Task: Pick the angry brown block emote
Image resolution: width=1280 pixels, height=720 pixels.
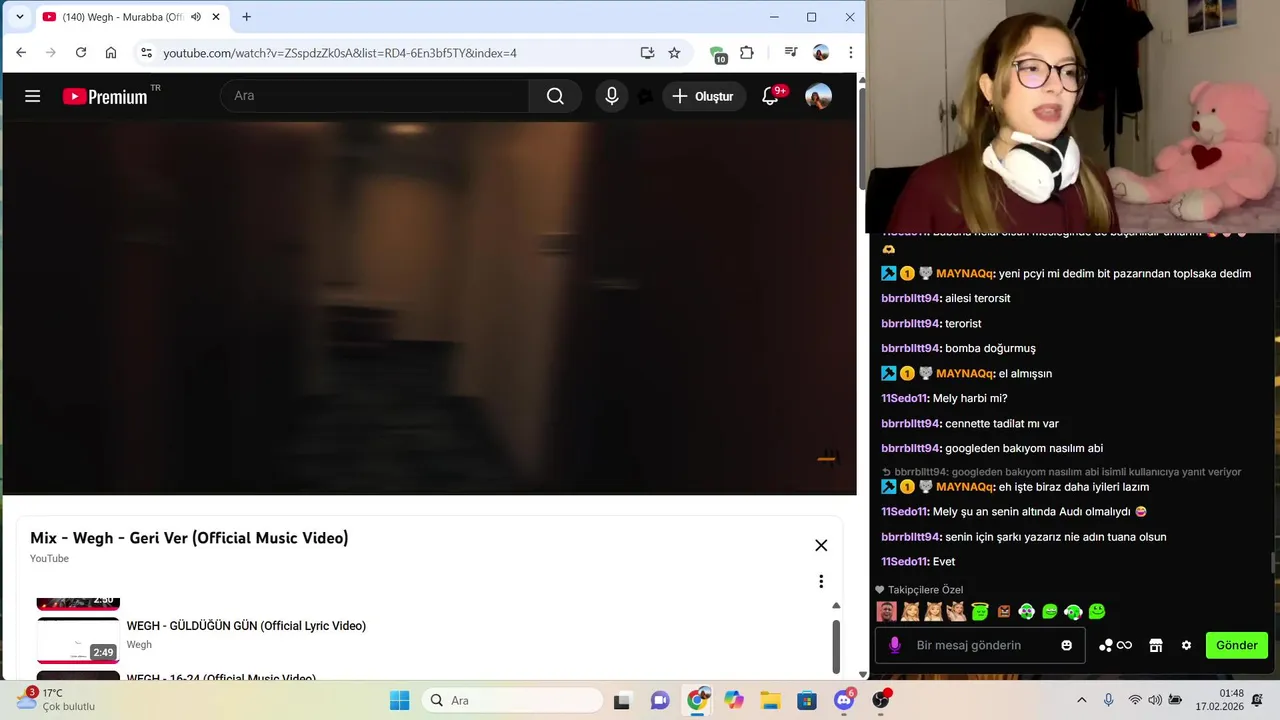Action: click(x=1004, y=611)
